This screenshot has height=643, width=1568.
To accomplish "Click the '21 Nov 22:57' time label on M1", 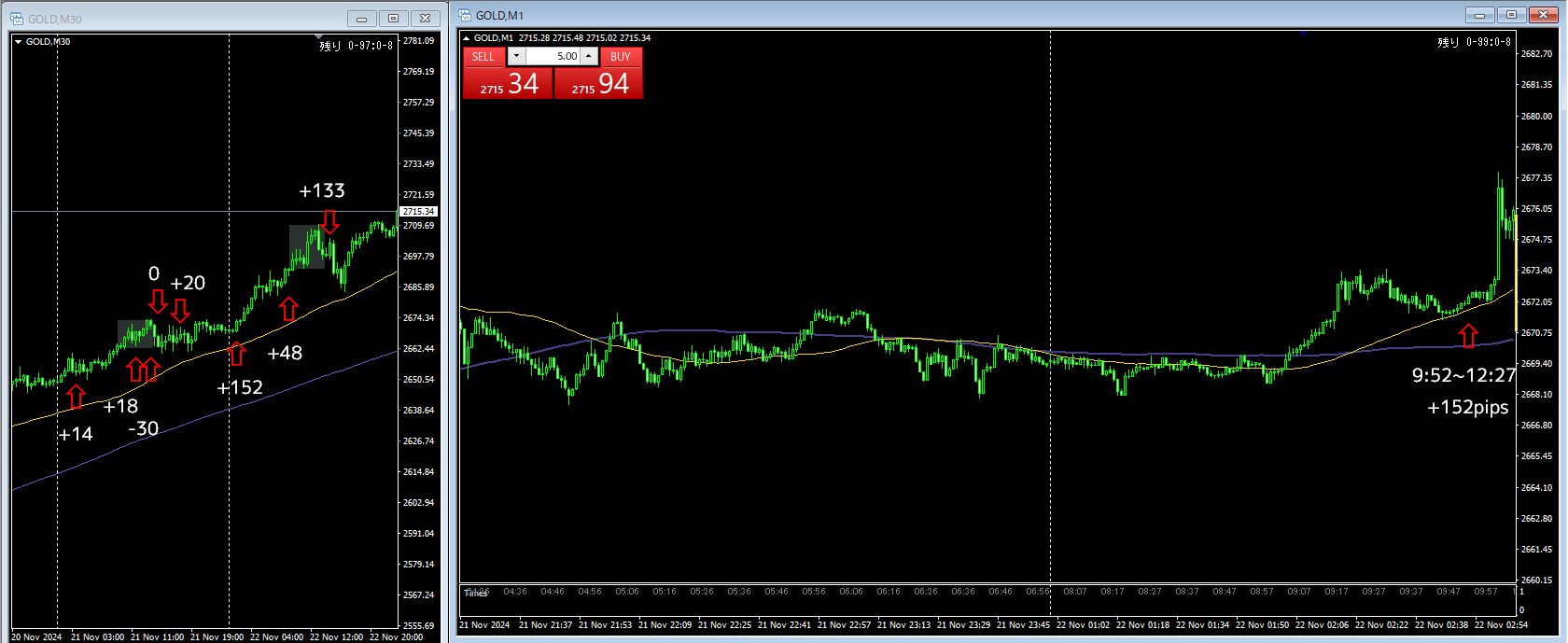I will (846, 624).
